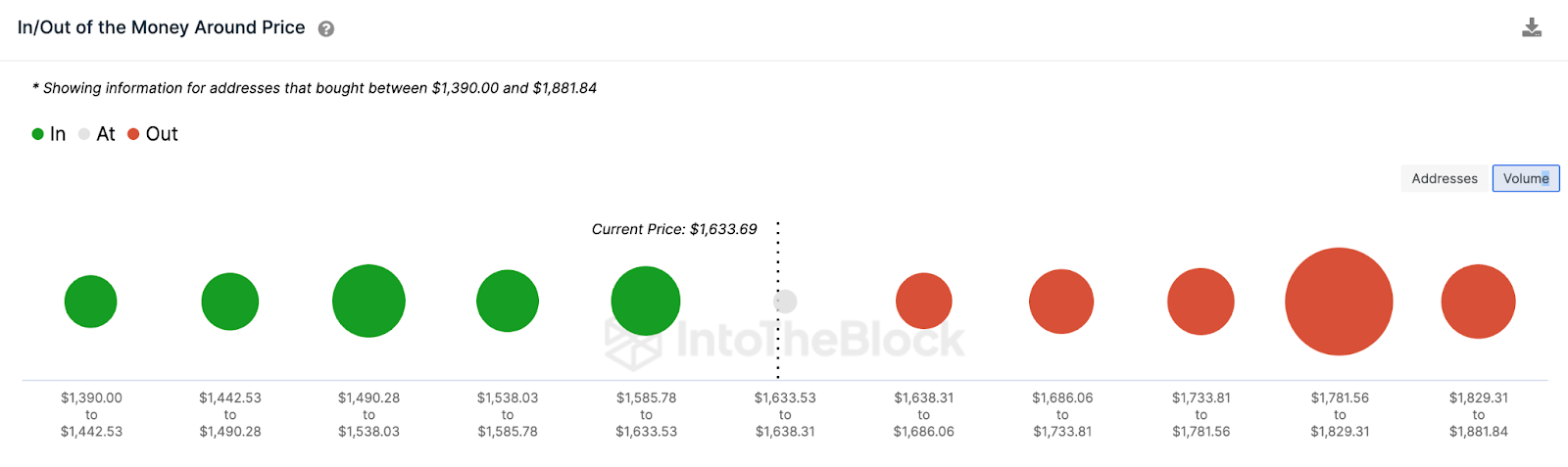Toggle the gray At legend item
Image resolution: width=1568 pixels, height=467 pixels.
97,134
